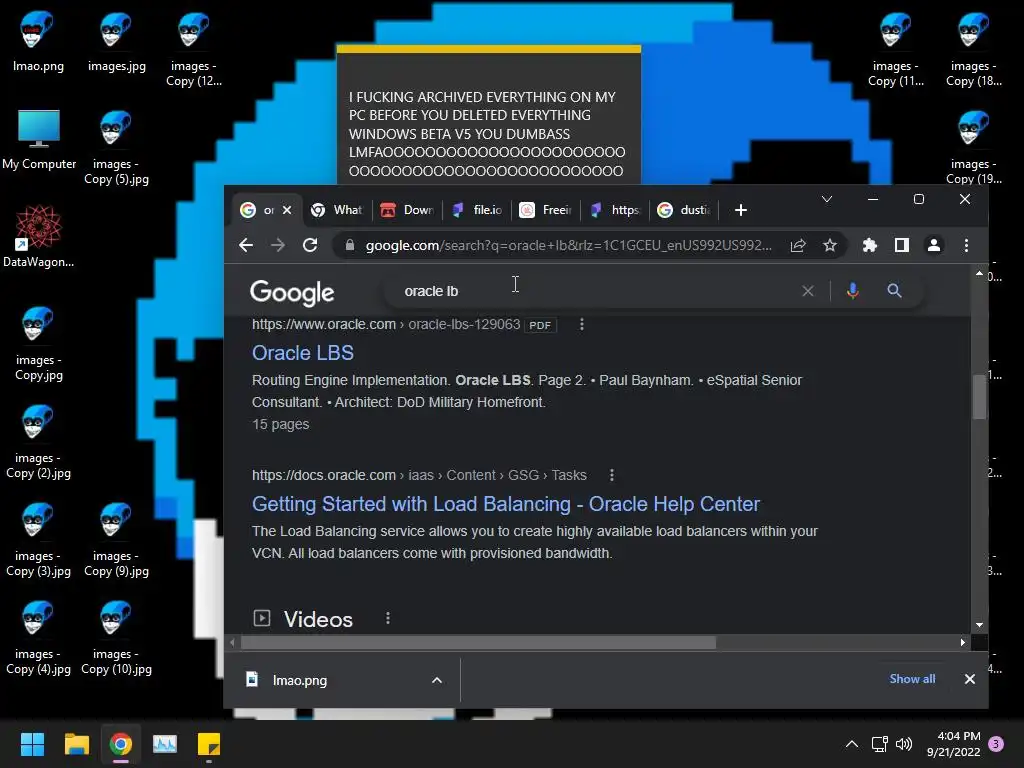
Task: Select images - Copy (2).jpg on desktop
Action: 38,441
